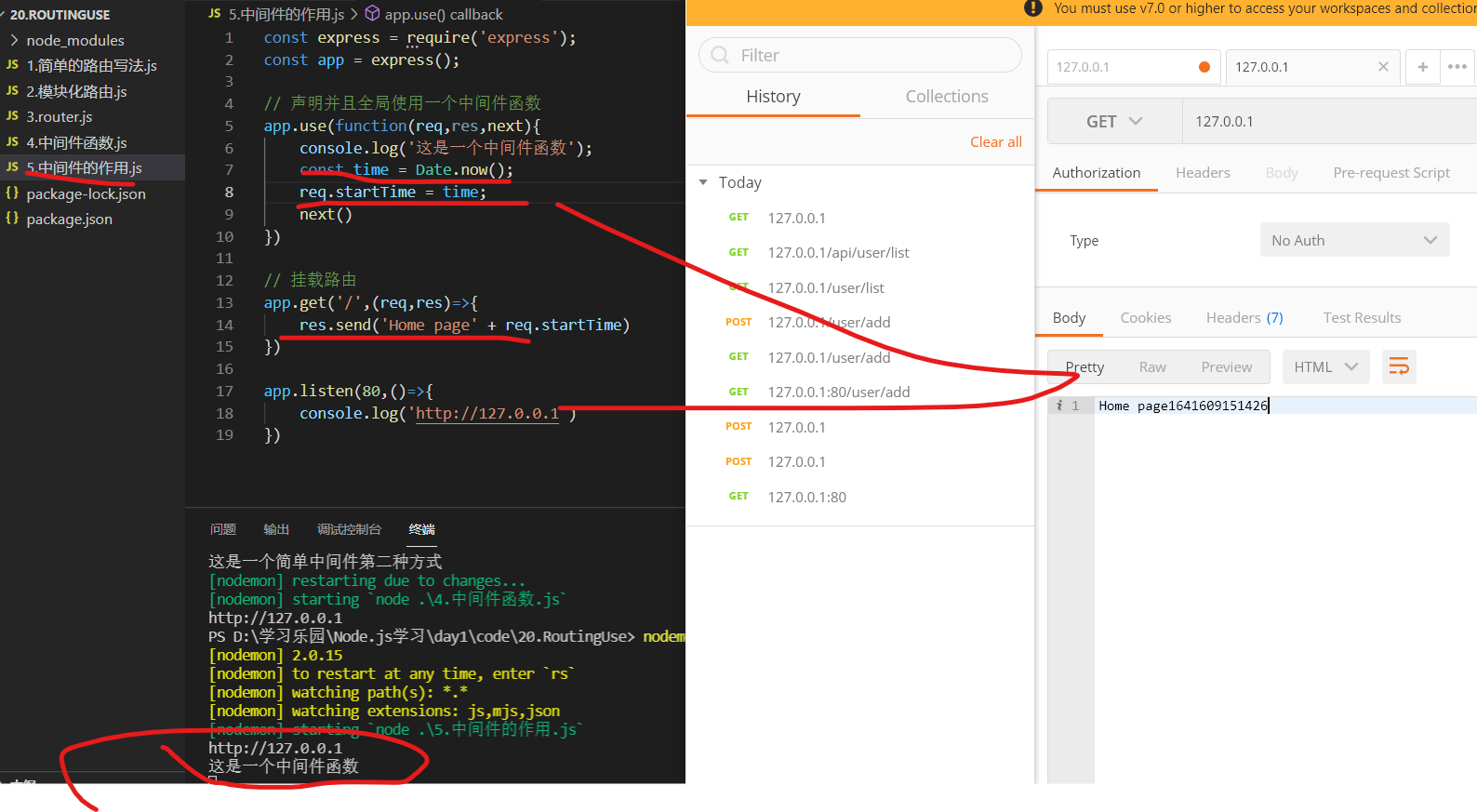Open the response Headers (7) tab

1244,318
